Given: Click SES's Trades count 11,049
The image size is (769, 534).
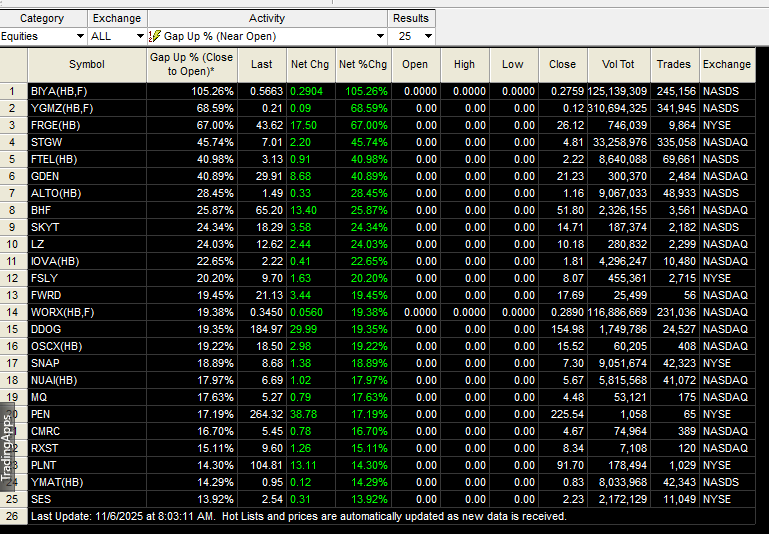Looking at the screenshot, I should [x=680, y=499].
